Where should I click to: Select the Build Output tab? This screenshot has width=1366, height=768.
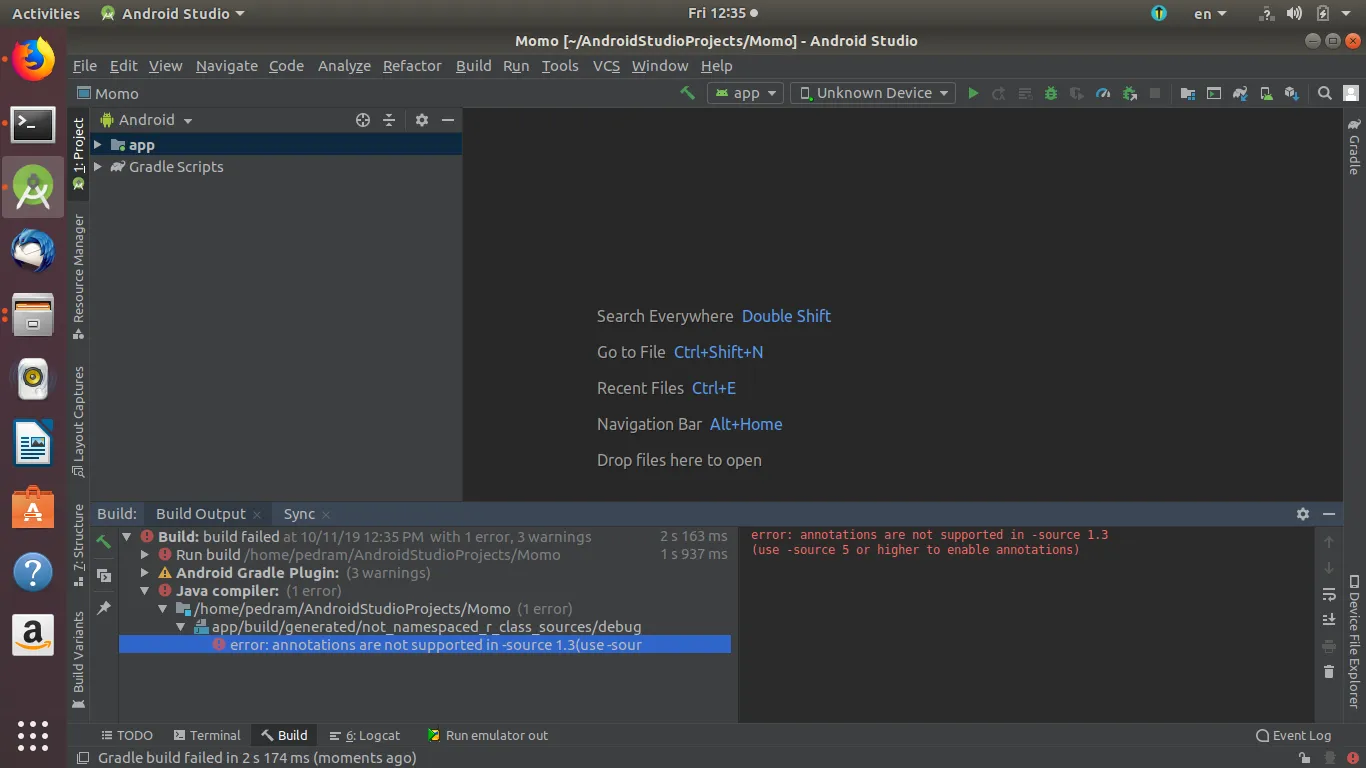200,514
